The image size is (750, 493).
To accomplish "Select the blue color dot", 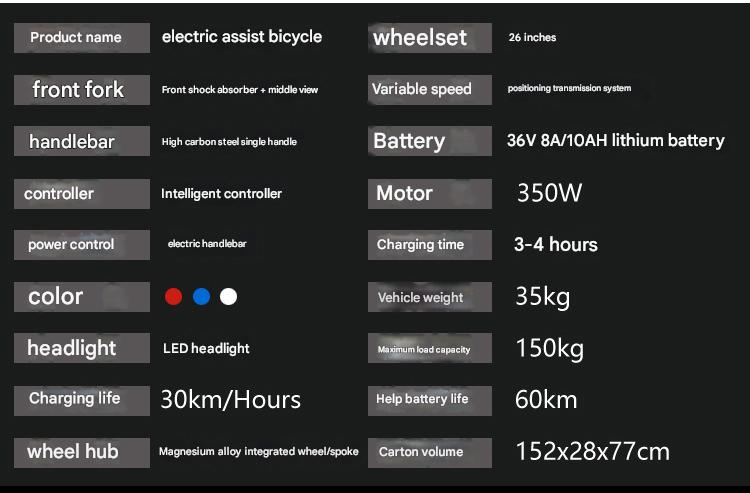I will pos(201,296).
